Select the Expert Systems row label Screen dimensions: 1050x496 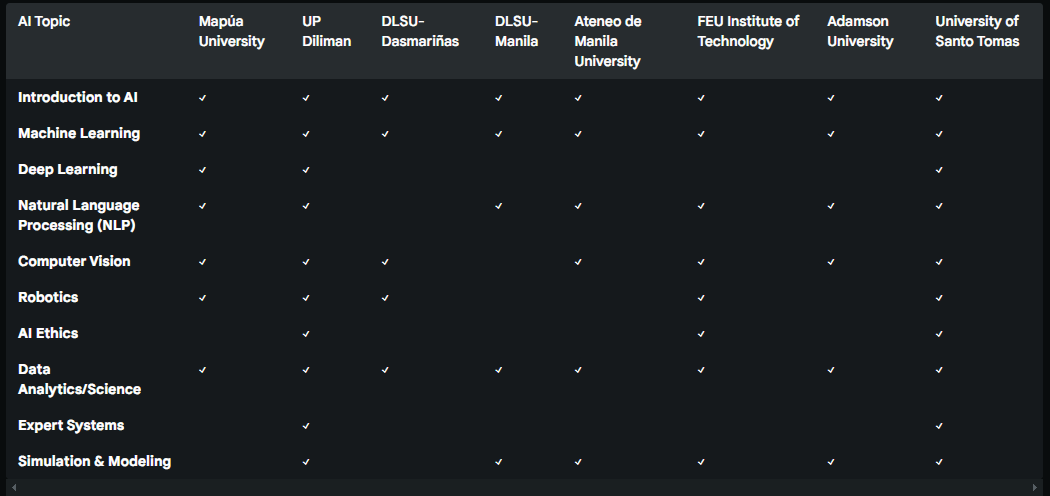[71, 425]
